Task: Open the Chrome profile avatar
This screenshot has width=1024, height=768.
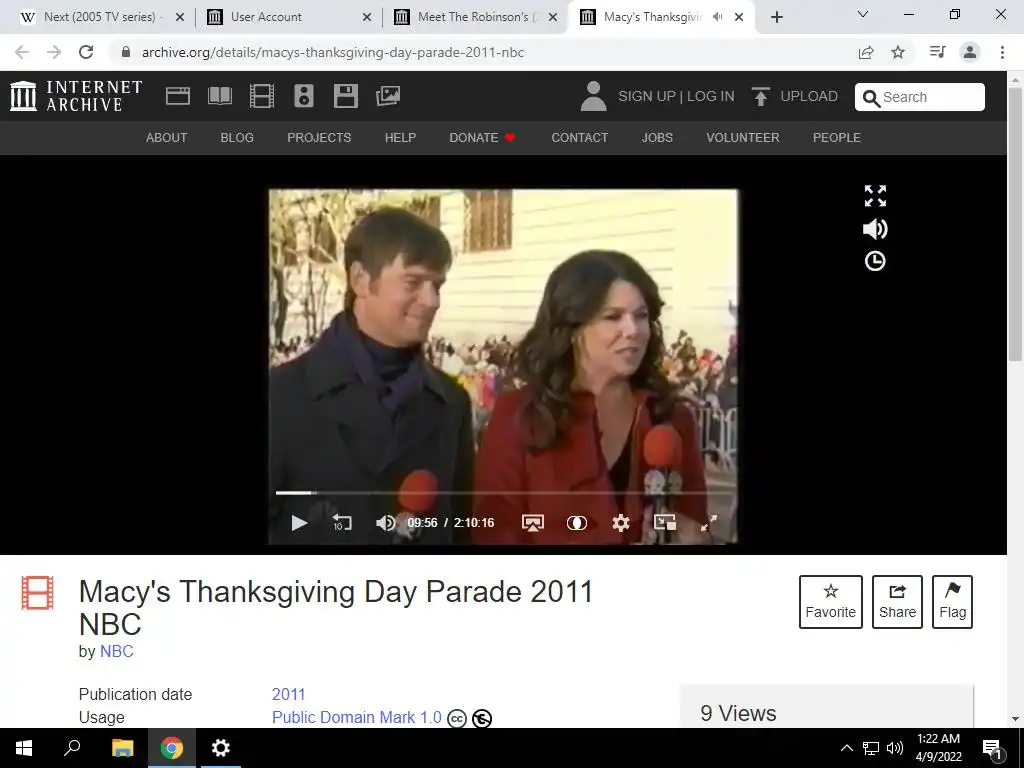Action: [x=970, y=52]
